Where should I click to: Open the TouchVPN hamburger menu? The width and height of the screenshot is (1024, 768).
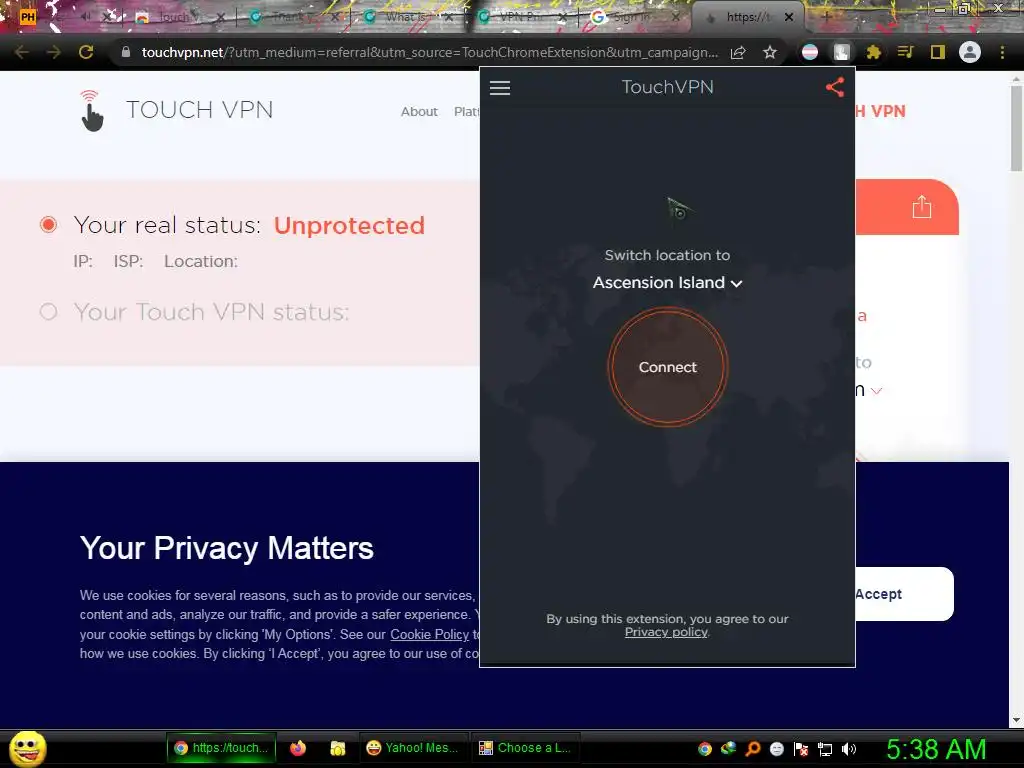[x=500, y=88]
